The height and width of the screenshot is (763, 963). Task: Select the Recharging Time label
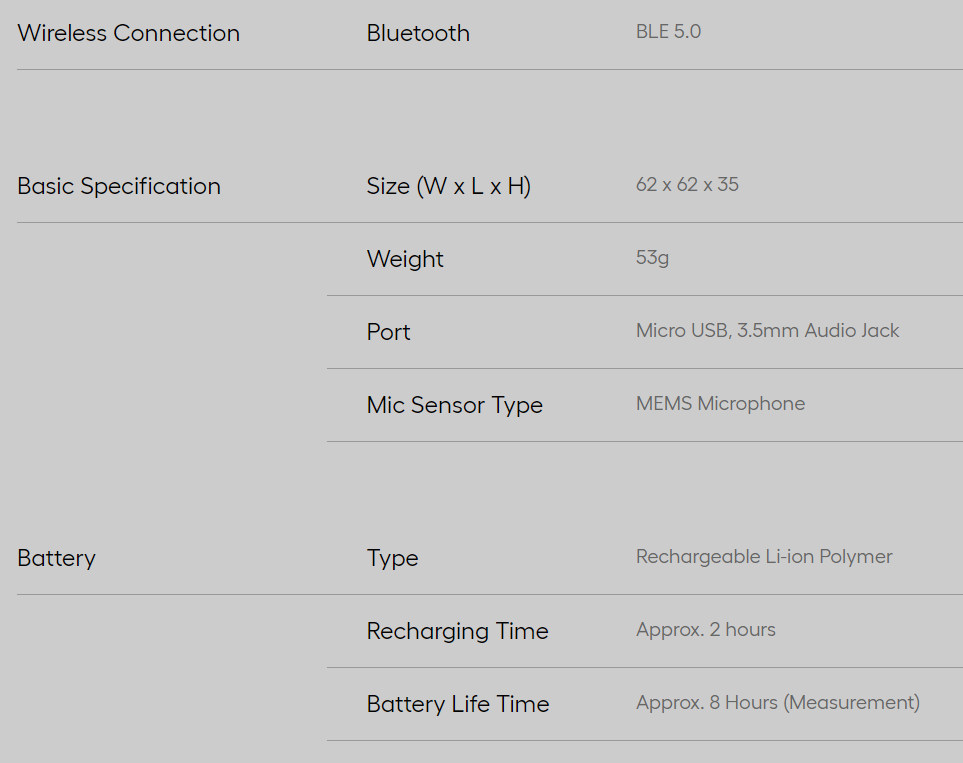pyautogui.click(x=457, y=631)
